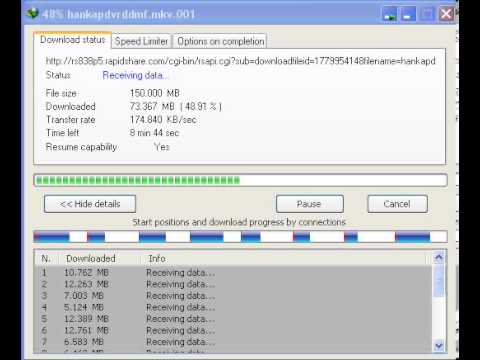Click the Hide details button
This screenshot has height=360, width=480.
90,204
